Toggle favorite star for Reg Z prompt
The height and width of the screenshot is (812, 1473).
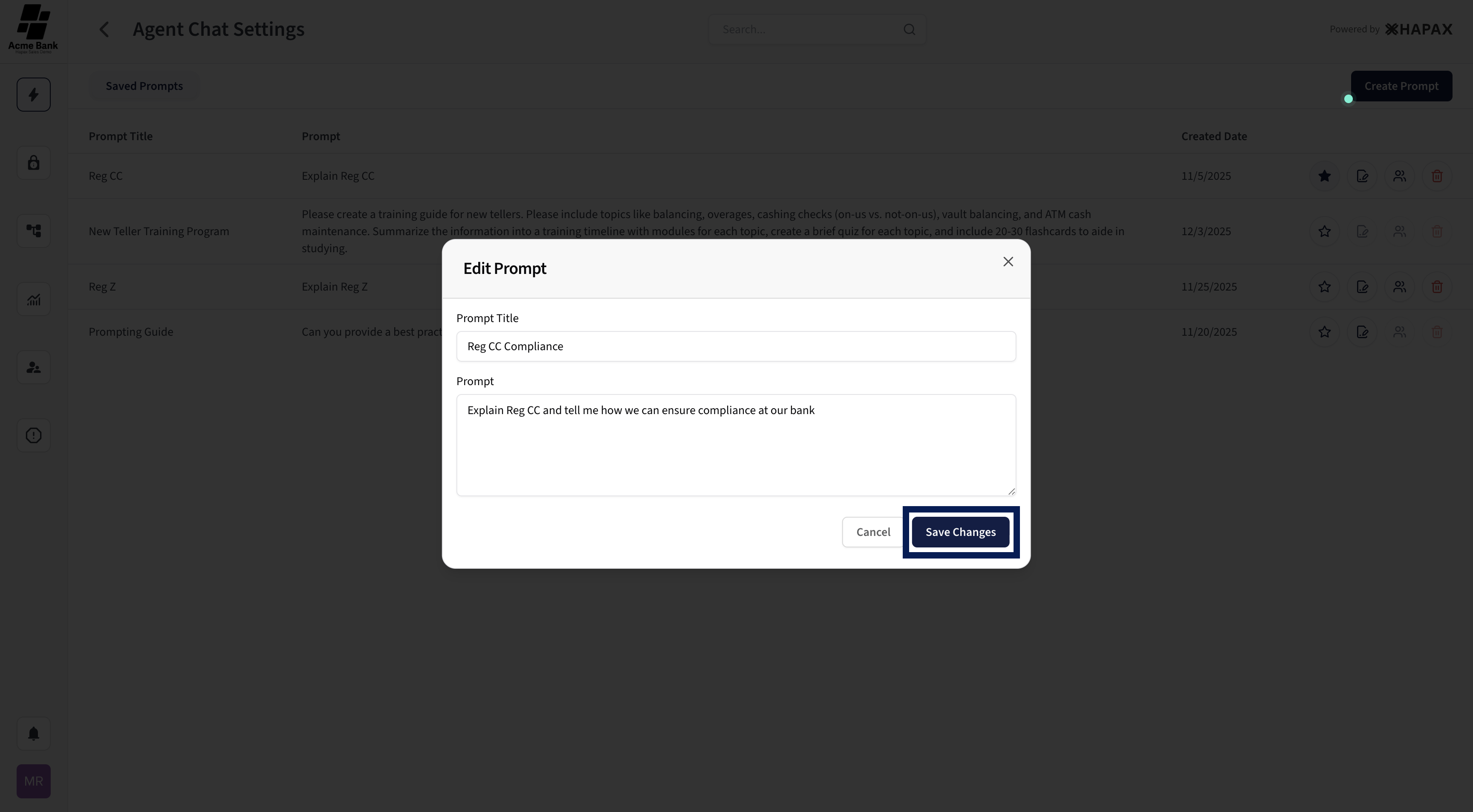pyautogui.click(x=1324, y=287)
